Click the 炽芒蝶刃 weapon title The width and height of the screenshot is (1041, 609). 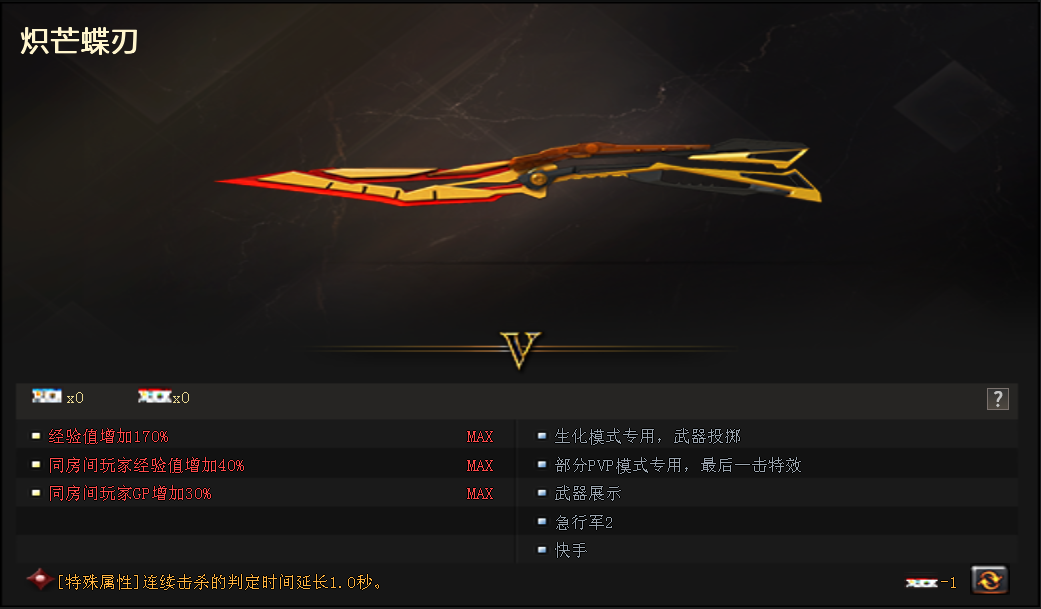[79, 41]
